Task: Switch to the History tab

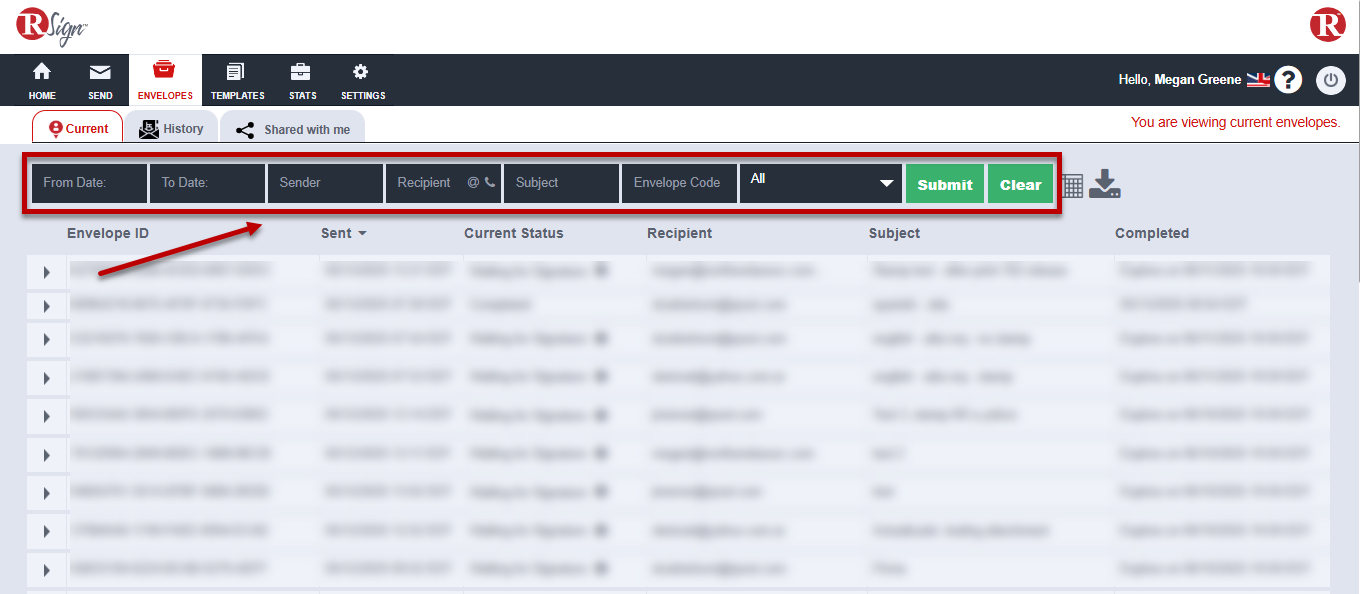Action: [x=171, y=129]
